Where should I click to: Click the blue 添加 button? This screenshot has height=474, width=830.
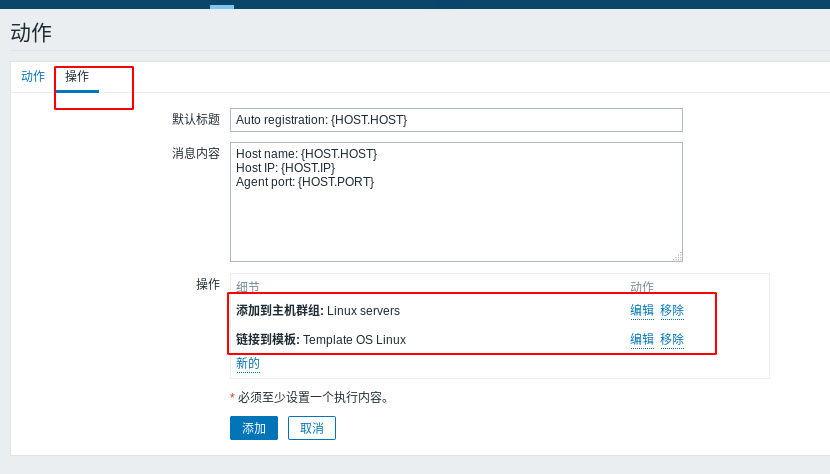[x=254, y=428]
